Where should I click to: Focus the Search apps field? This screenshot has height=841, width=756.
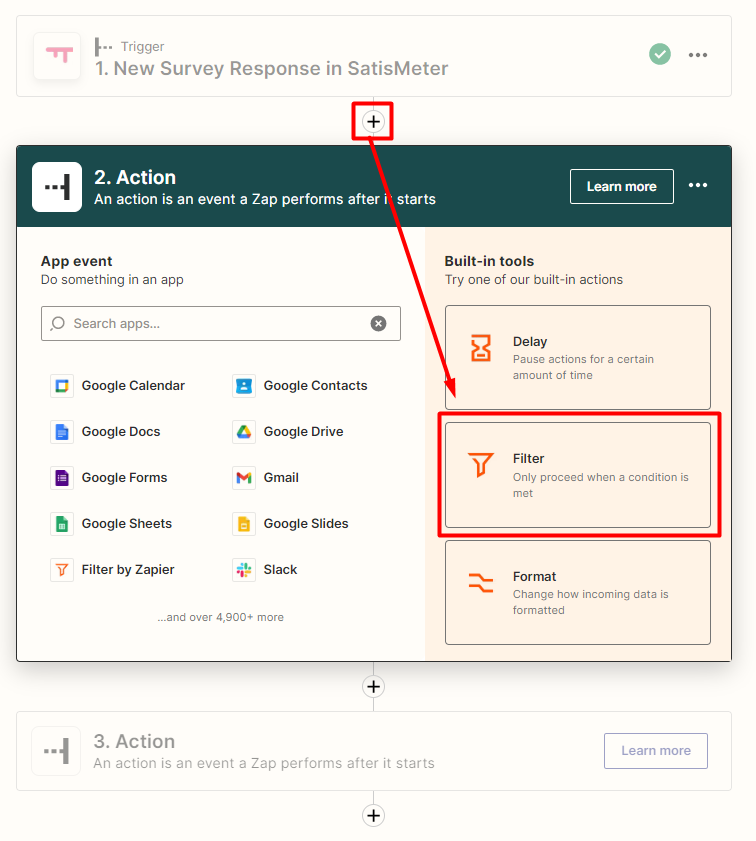[x=221, y=323]
